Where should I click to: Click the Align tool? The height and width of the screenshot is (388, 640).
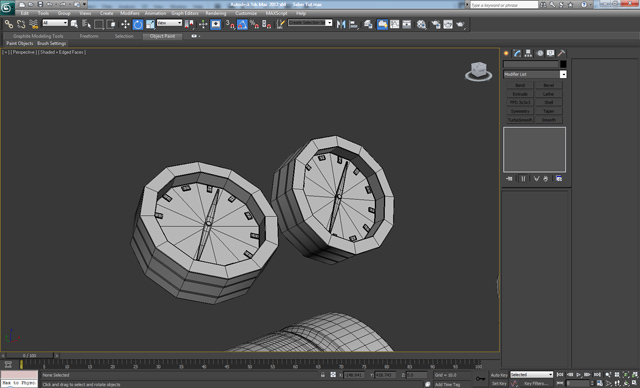click(x=353, y=24)
